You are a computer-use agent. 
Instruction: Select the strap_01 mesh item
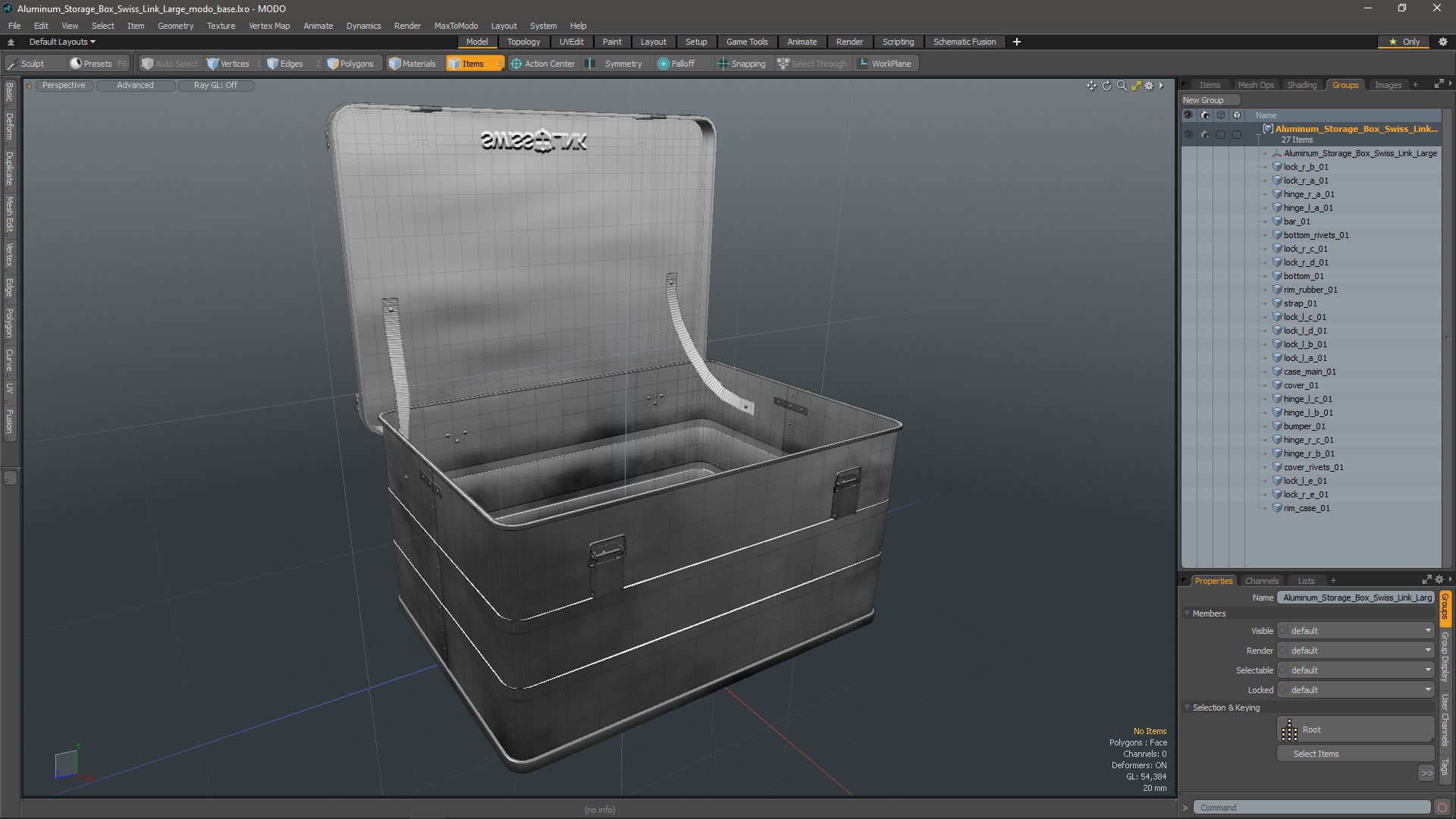(1300, 303)
